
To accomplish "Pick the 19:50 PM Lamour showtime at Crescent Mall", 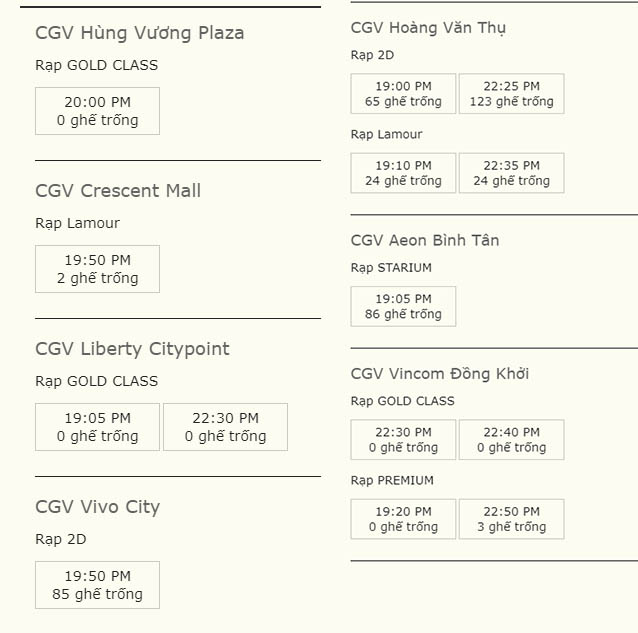I will [x=97, y=269].
